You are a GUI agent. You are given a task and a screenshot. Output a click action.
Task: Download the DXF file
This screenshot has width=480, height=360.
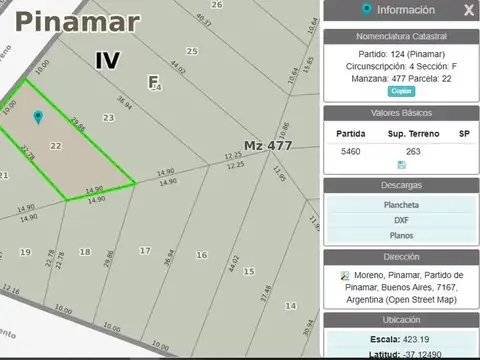(401, 220)
